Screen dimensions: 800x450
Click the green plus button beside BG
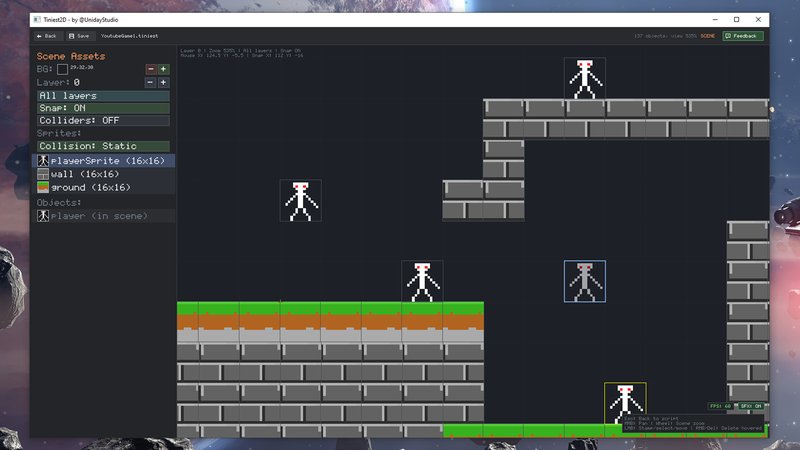163,69
